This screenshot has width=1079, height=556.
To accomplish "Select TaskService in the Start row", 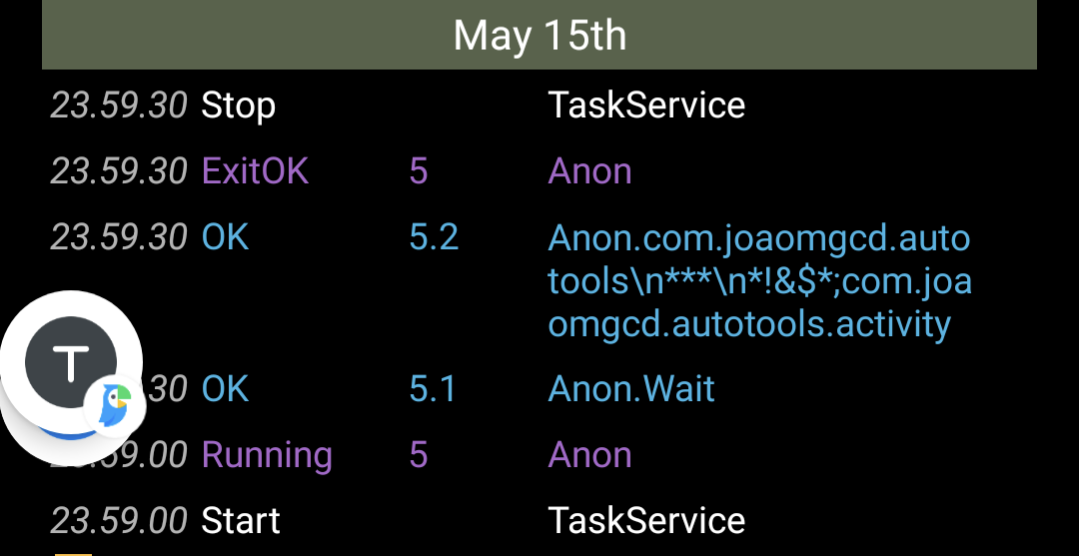I will coord(646,521).
